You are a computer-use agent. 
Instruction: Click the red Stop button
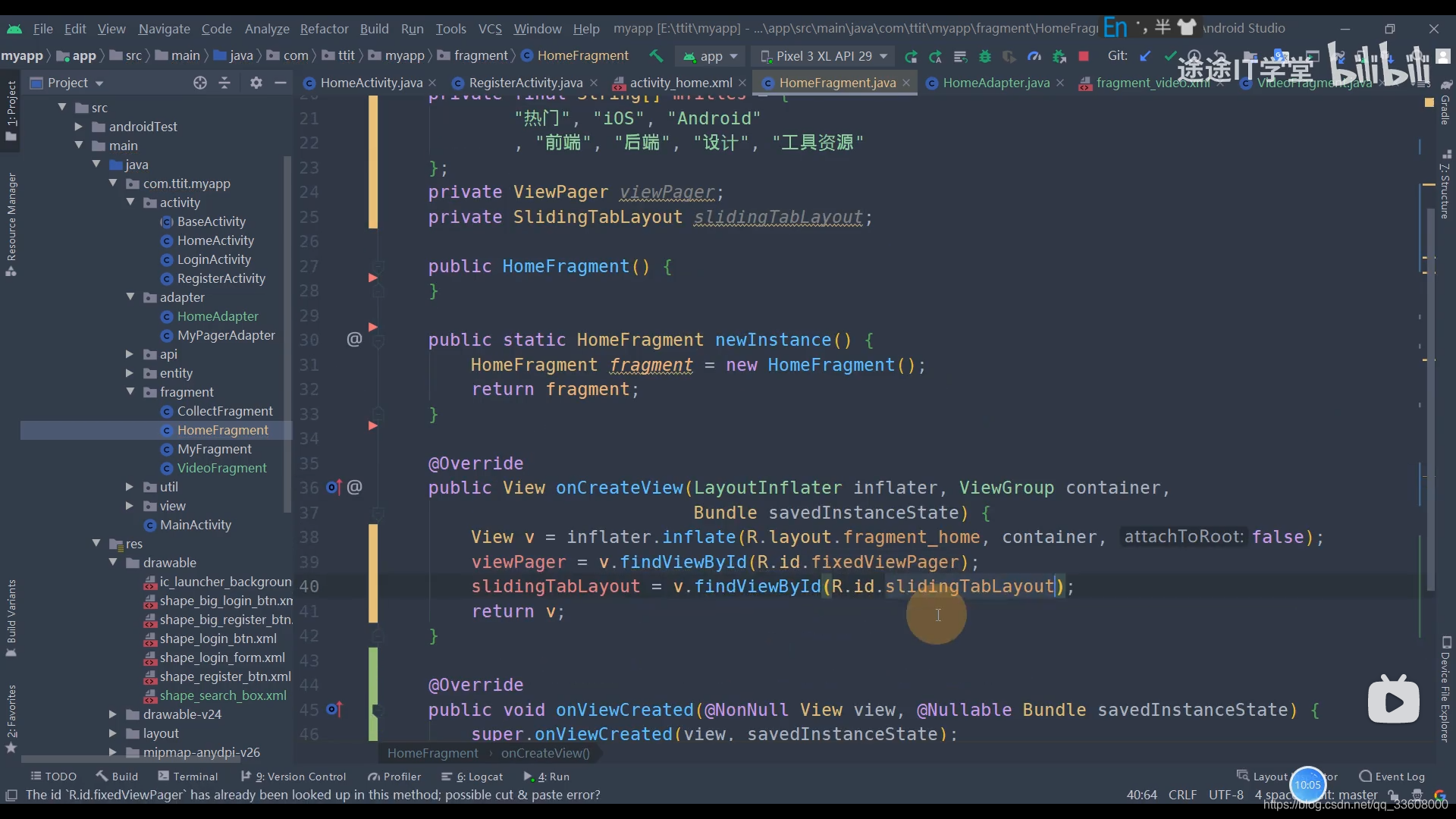1084,56
